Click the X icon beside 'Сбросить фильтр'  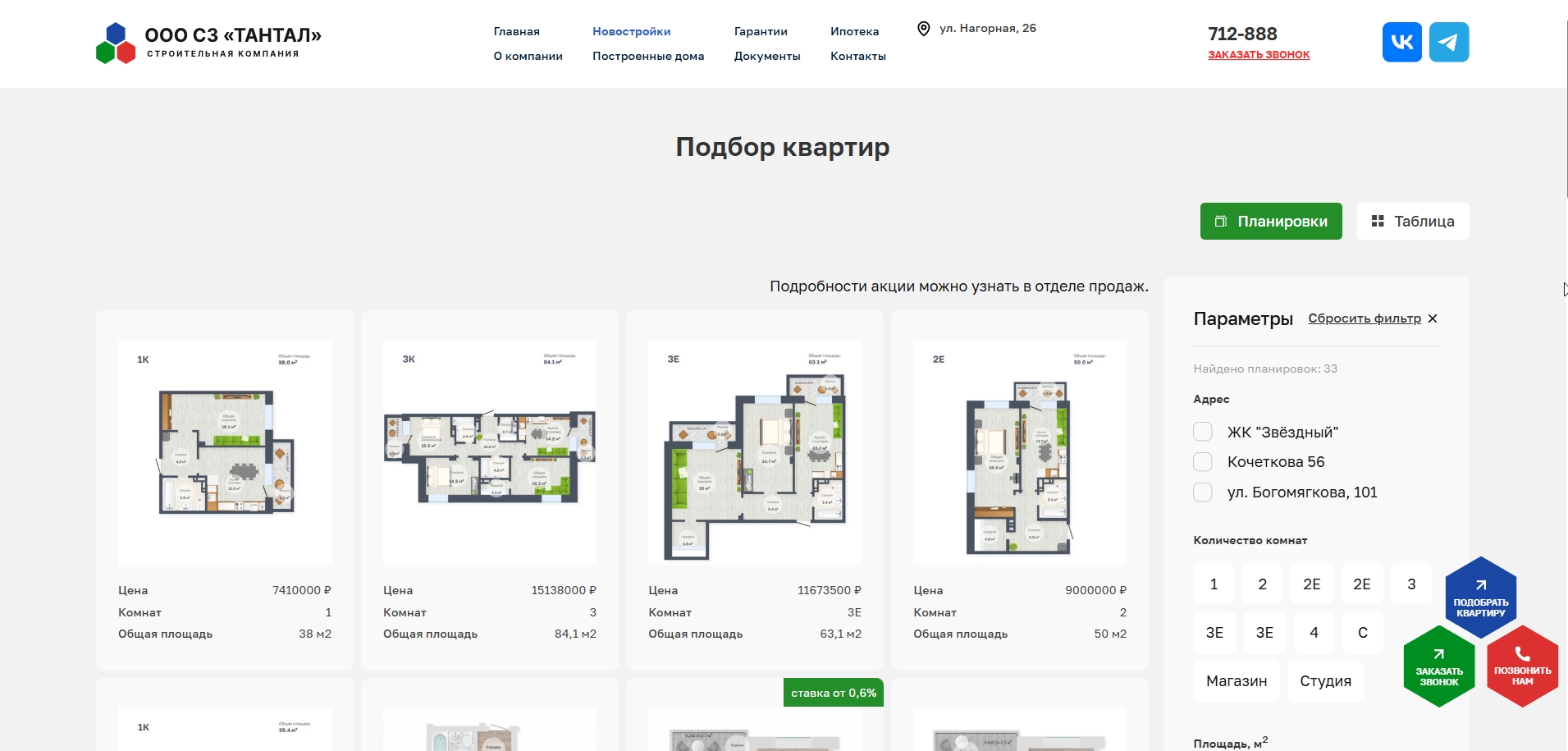[x=1433, y=318]
